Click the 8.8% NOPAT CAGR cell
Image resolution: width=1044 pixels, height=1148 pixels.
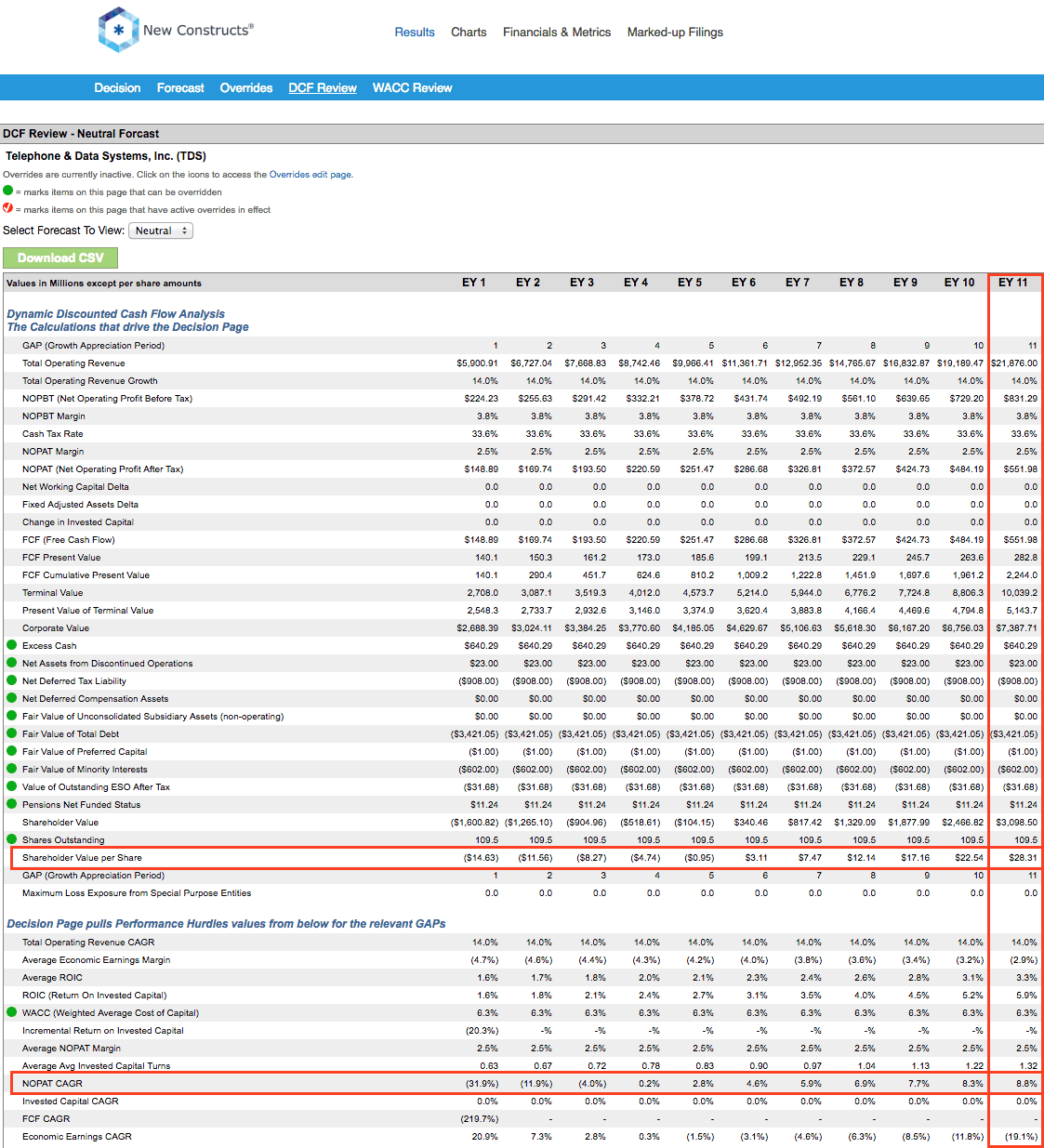point(1026,1083)
